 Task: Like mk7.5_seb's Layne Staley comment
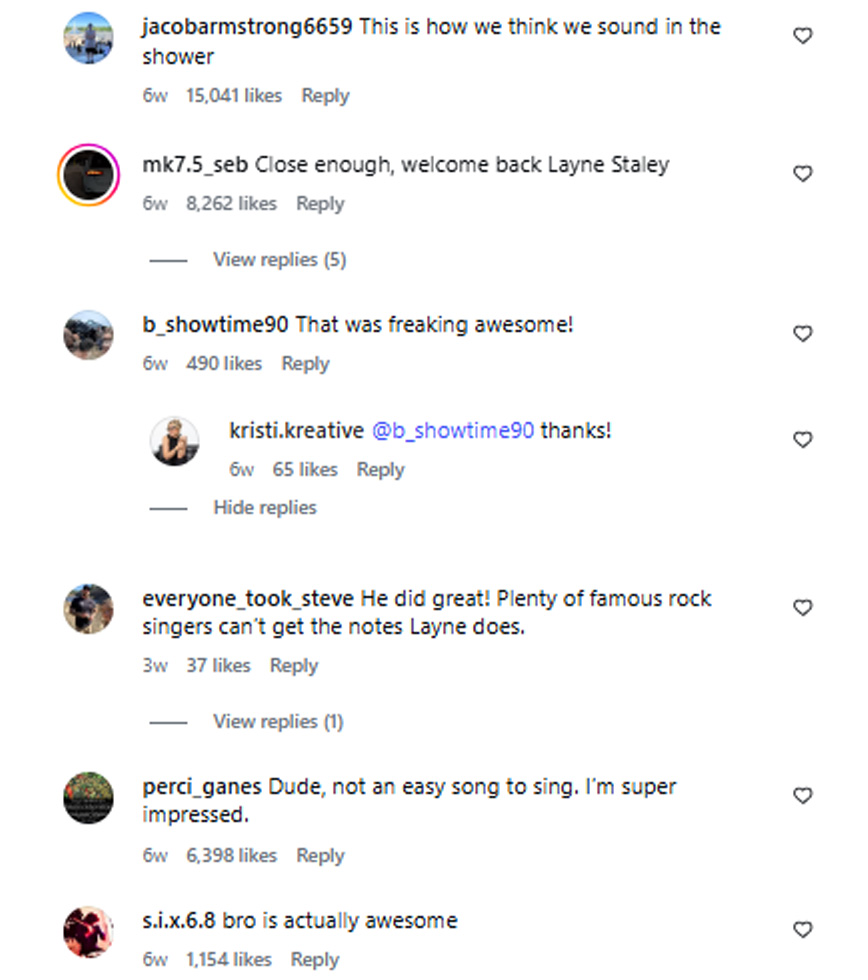[803, 173]
